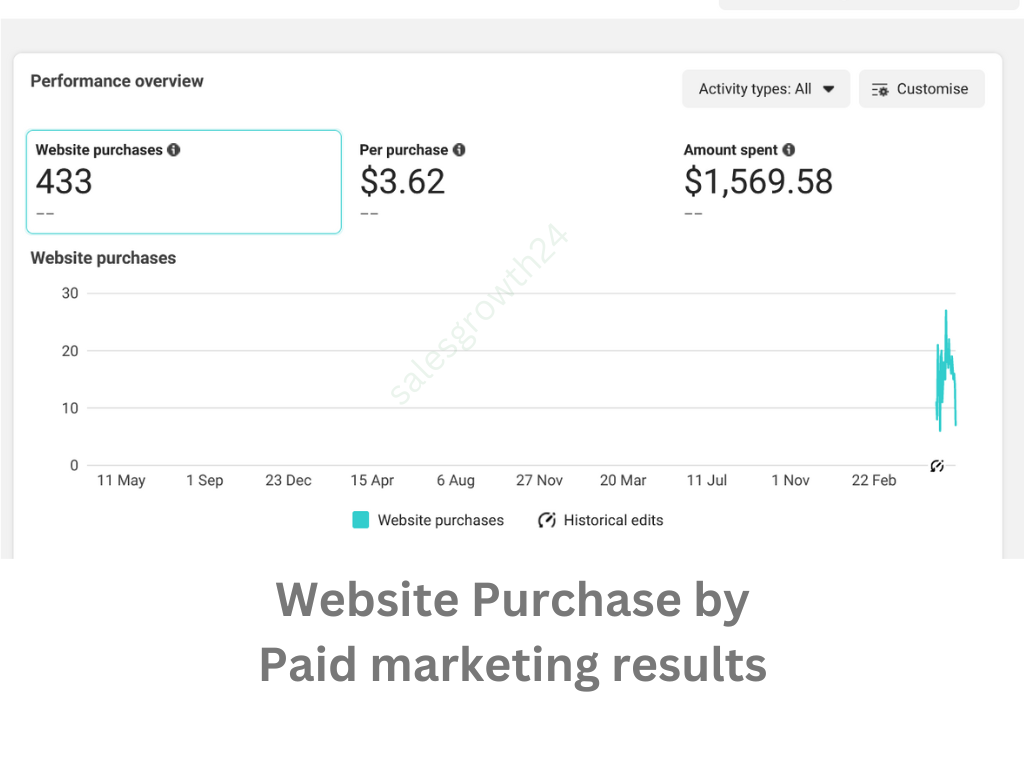Click the 22 Feb axis label

coord(874,480)
